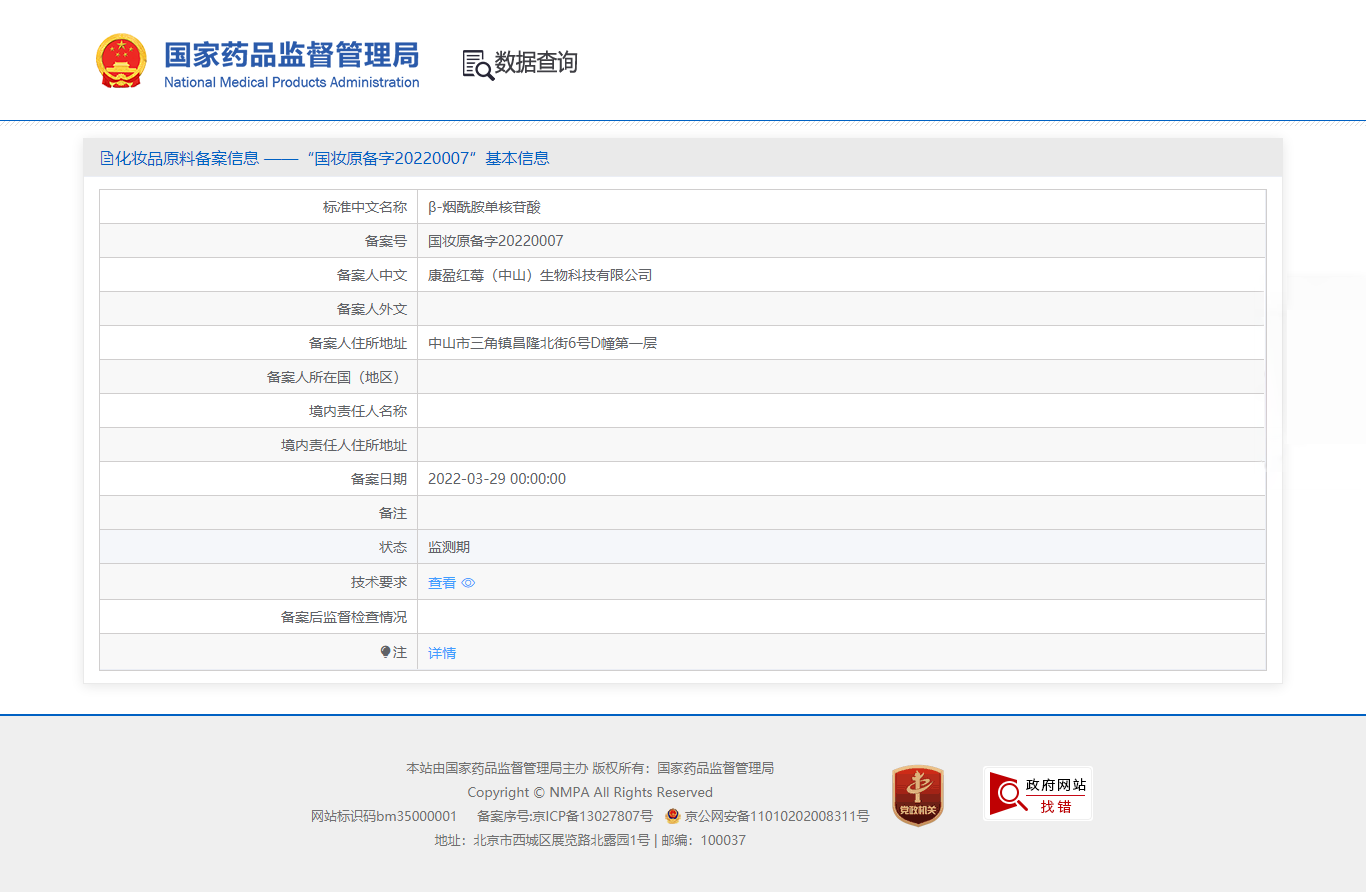Click the filing number value 国妆原备字20220007

pos(495,241)
